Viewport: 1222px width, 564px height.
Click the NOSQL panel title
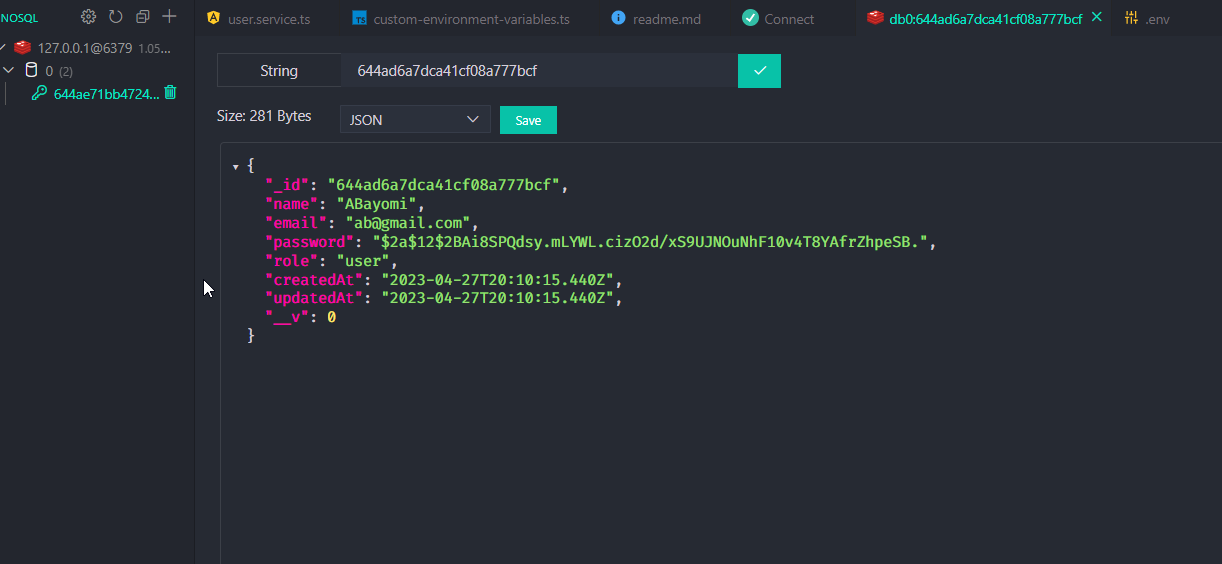[19, 18]
